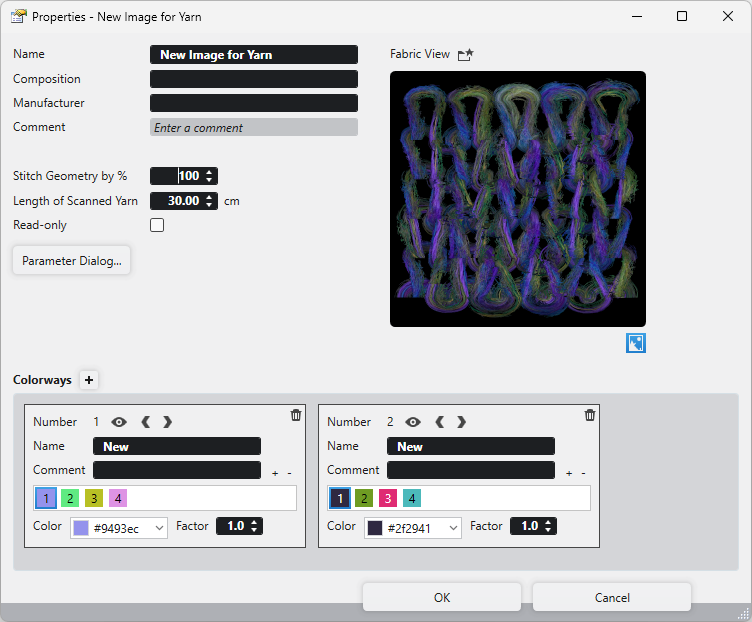Open the Parameter Dialog
752x622 pixels.
coord(72,261)
